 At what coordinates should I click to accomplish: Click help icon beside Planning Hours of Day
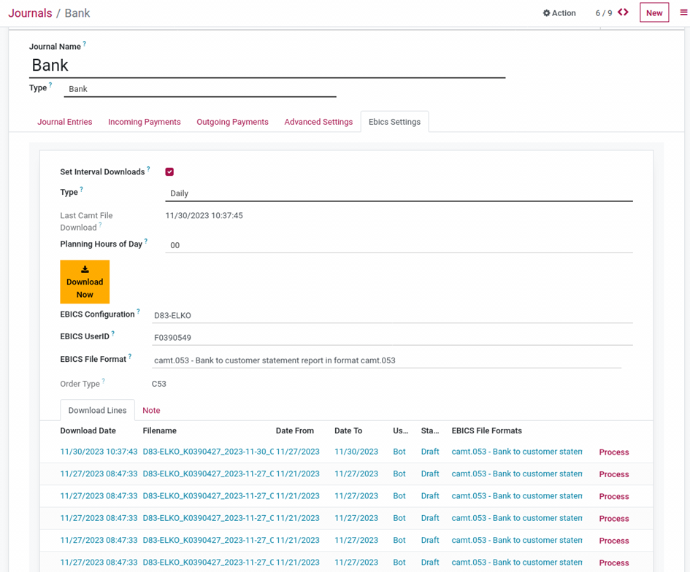tap(146, 242)
